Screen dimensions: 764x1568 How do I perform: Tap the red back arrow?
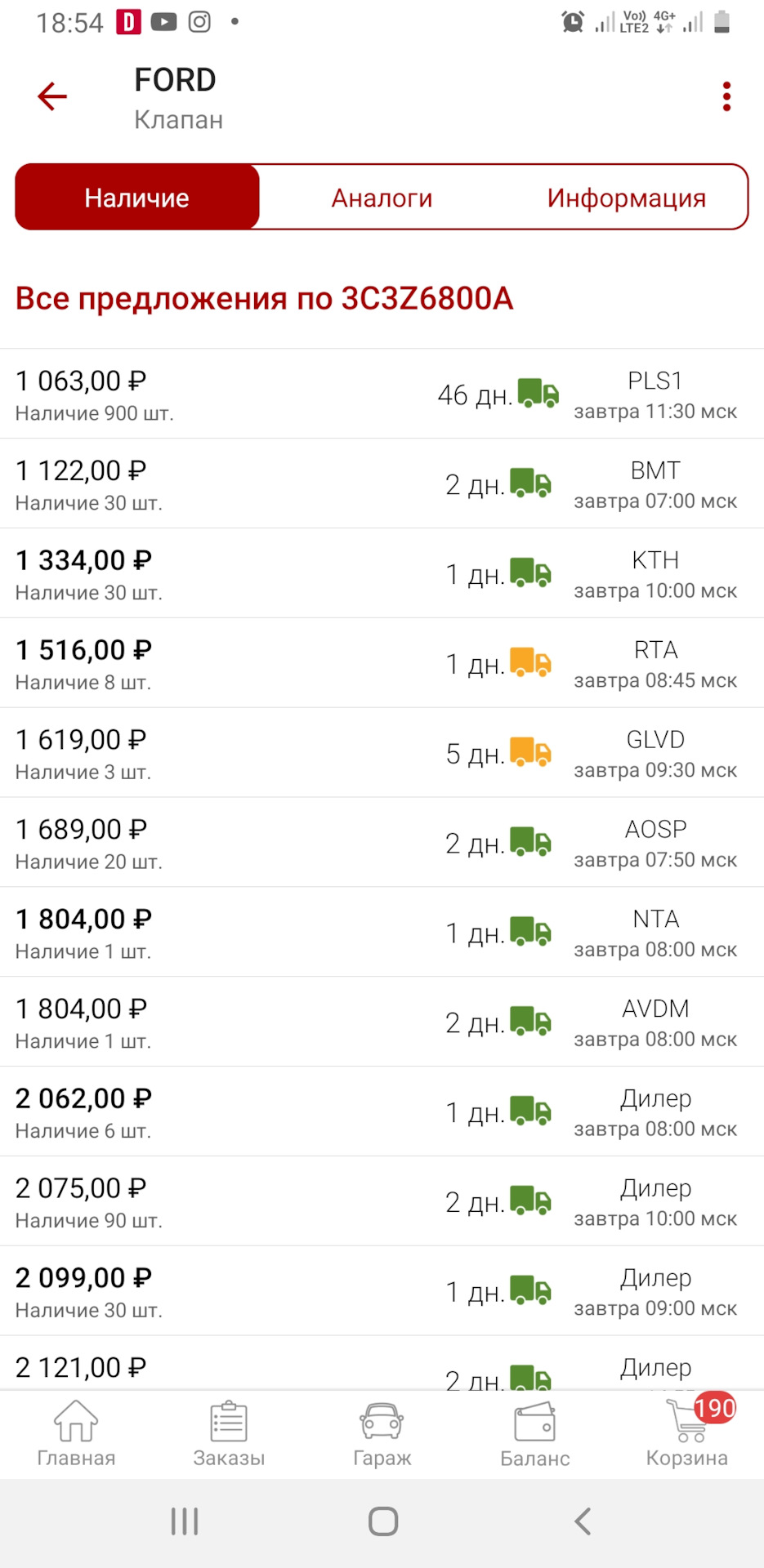52,96
